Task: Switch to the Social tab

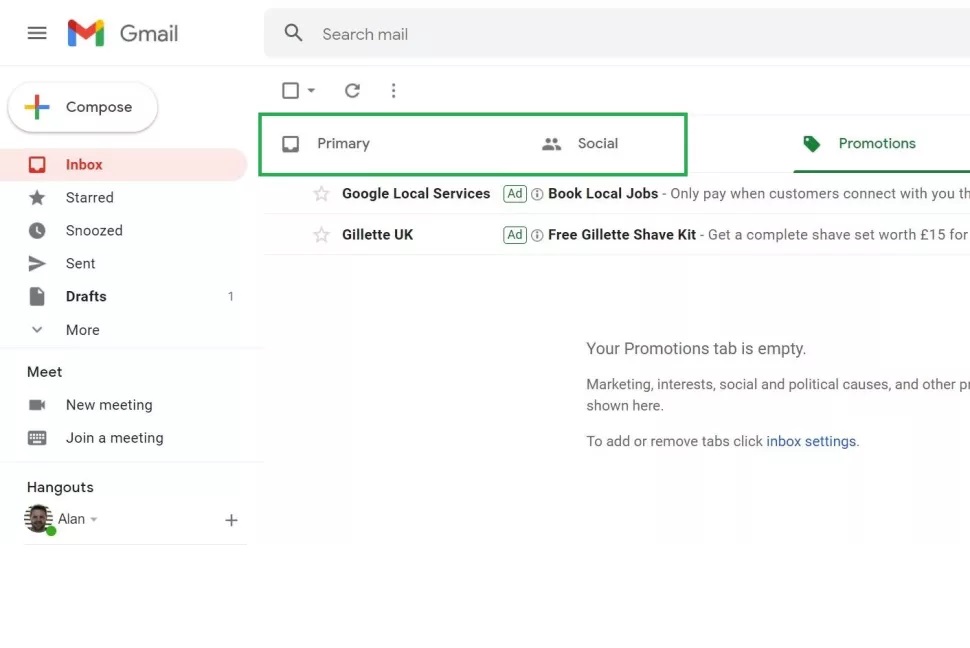Action: coord(580,144)
